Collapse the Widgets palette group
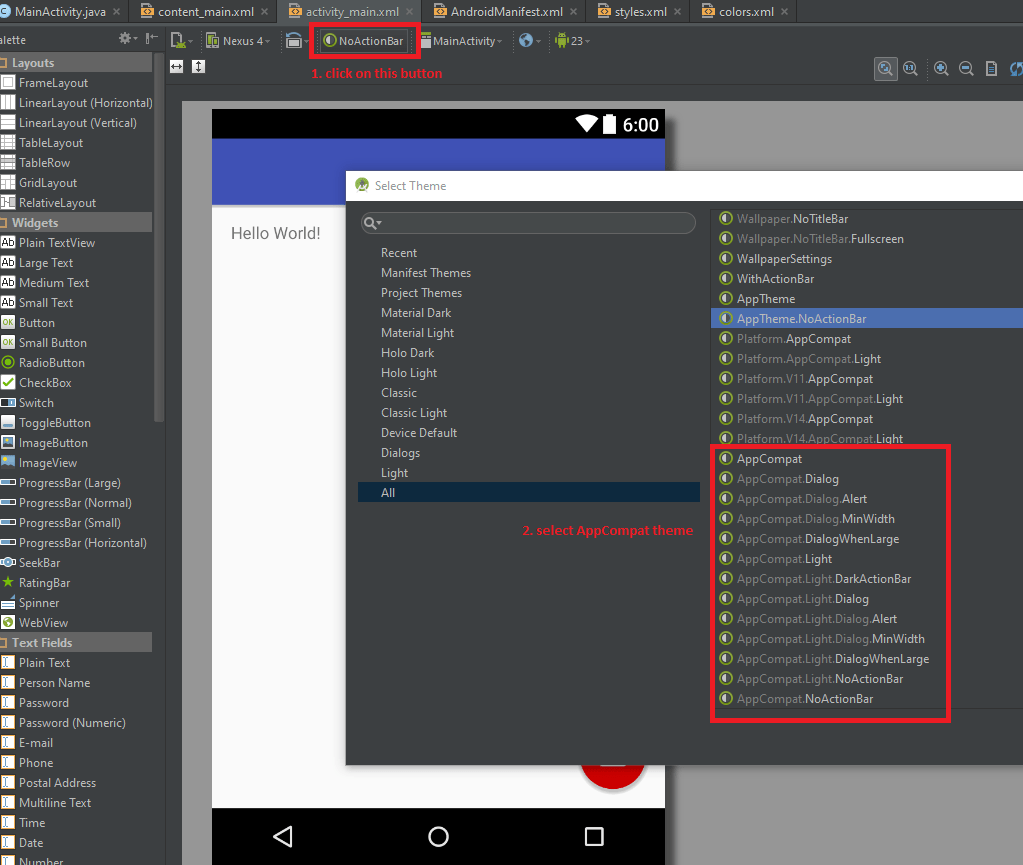 coord(76,222)
